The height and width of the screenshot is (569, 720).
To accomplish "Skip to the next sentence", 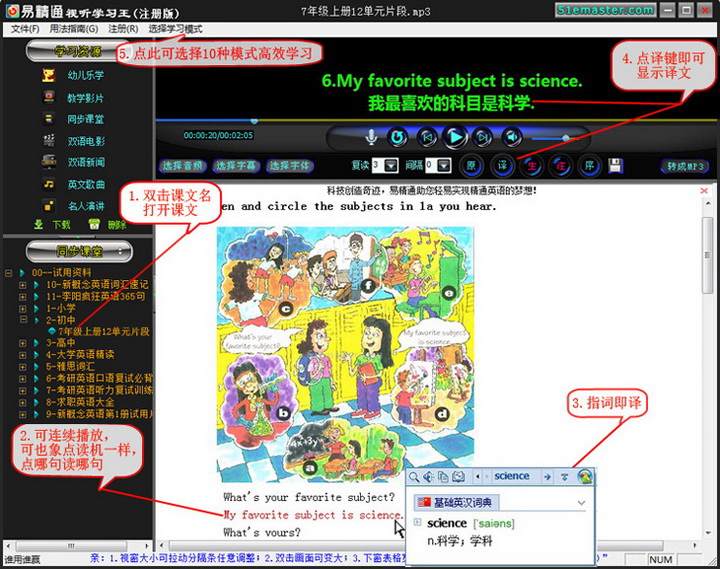I will pyautogui.click(x=483, y=137).
